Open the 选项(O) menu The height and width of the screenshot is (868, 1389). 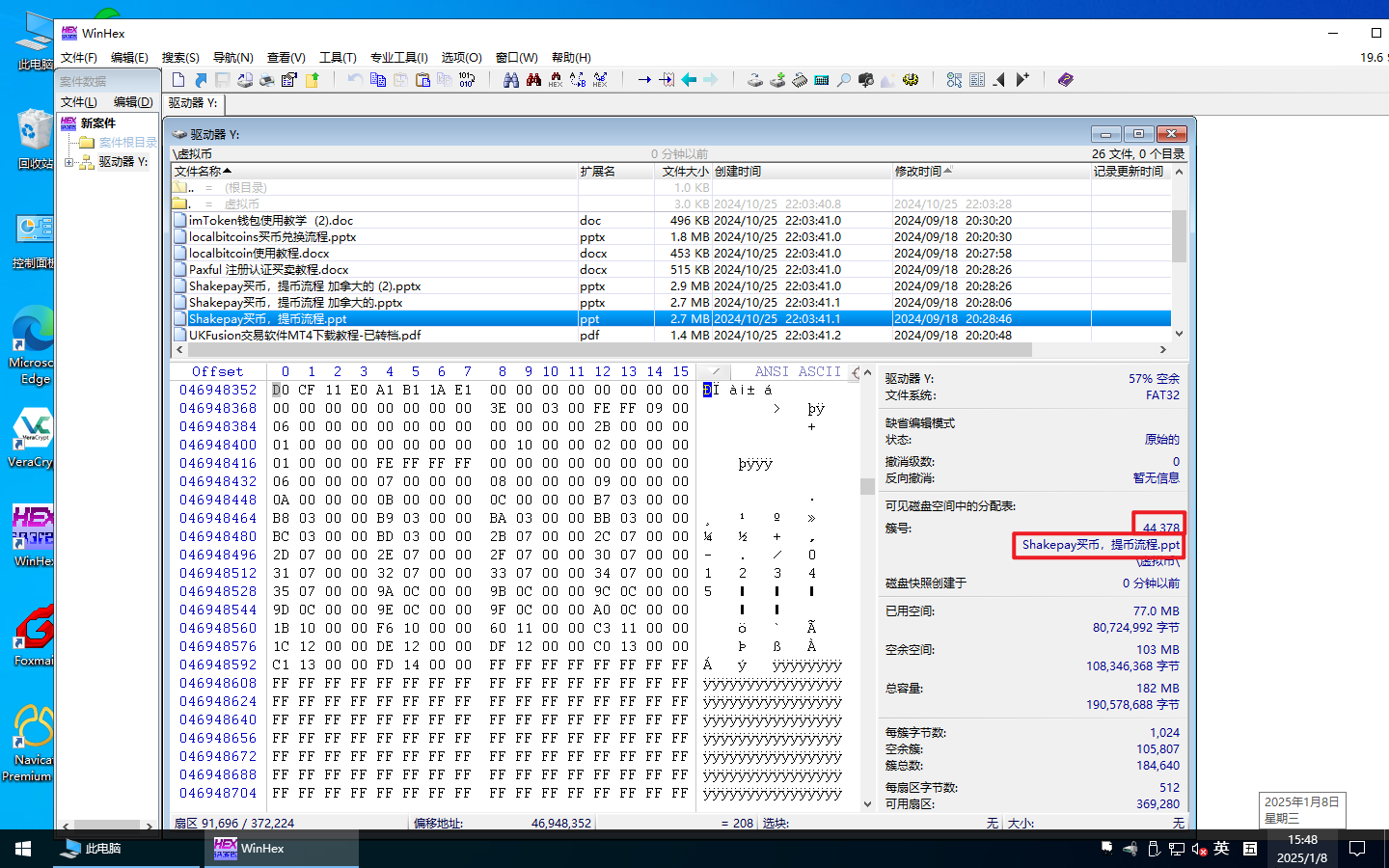pos(461,58)
